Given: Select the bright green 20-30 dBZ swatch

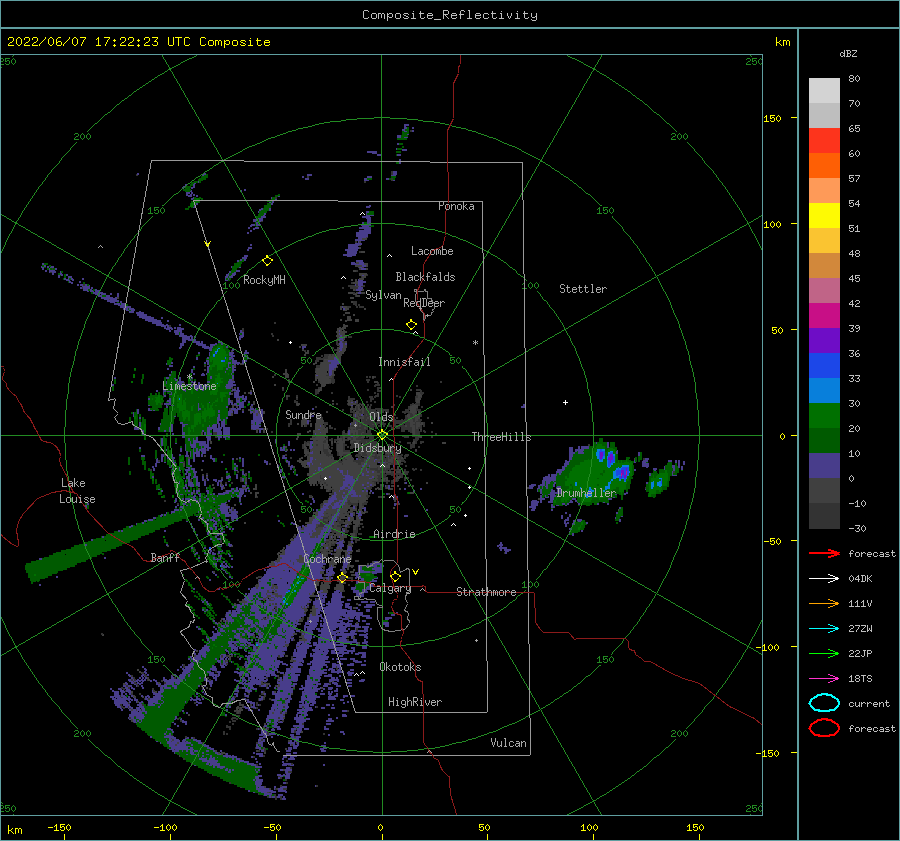Looking at the screenshot, I should click(824, 416).
